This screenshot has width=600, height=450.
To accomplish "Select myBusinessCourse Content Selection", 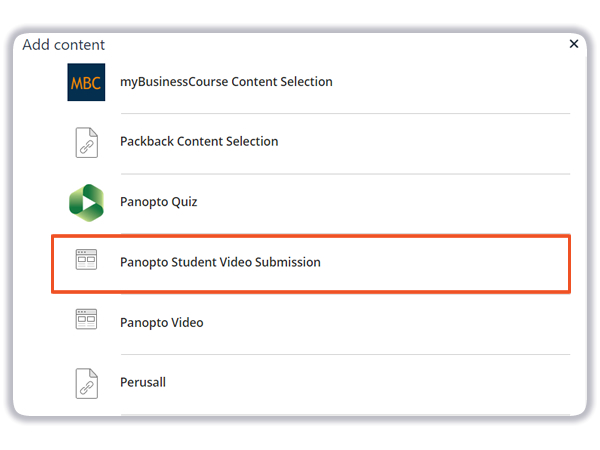I will click(226, 82).
